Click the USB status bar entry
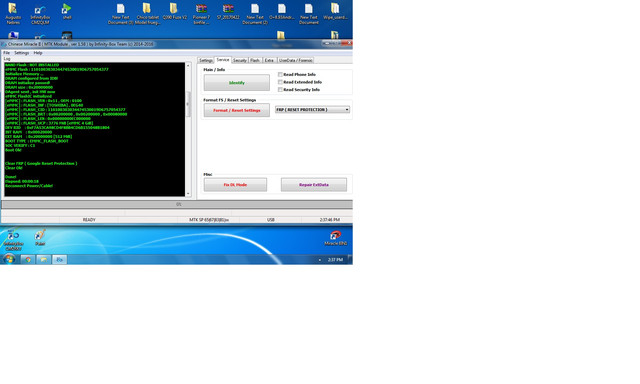The height and width of the screenshot is (384, 640). click(271, 220)
